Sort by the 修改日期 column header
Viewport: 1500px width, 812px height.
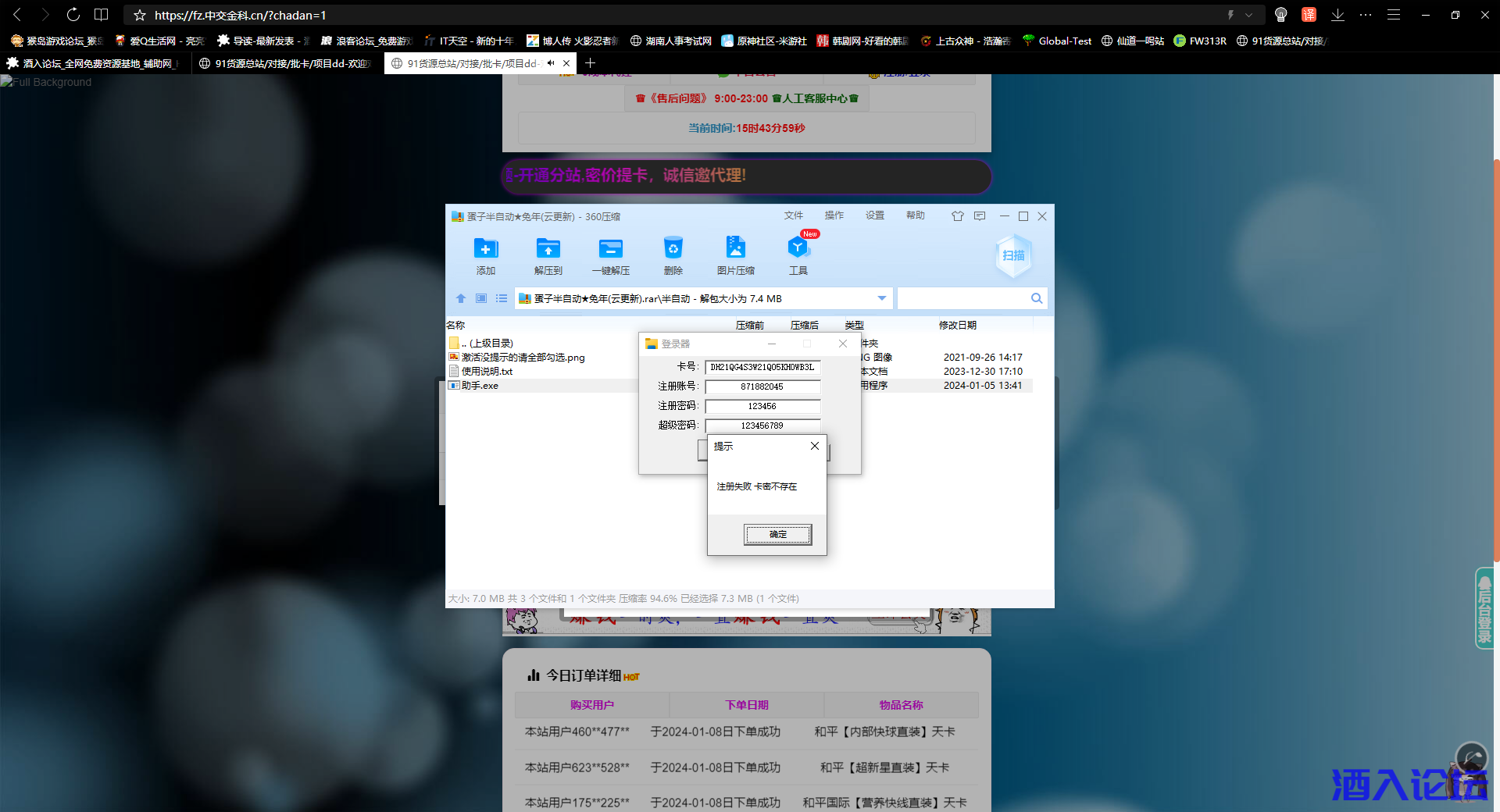click(958, 325)
